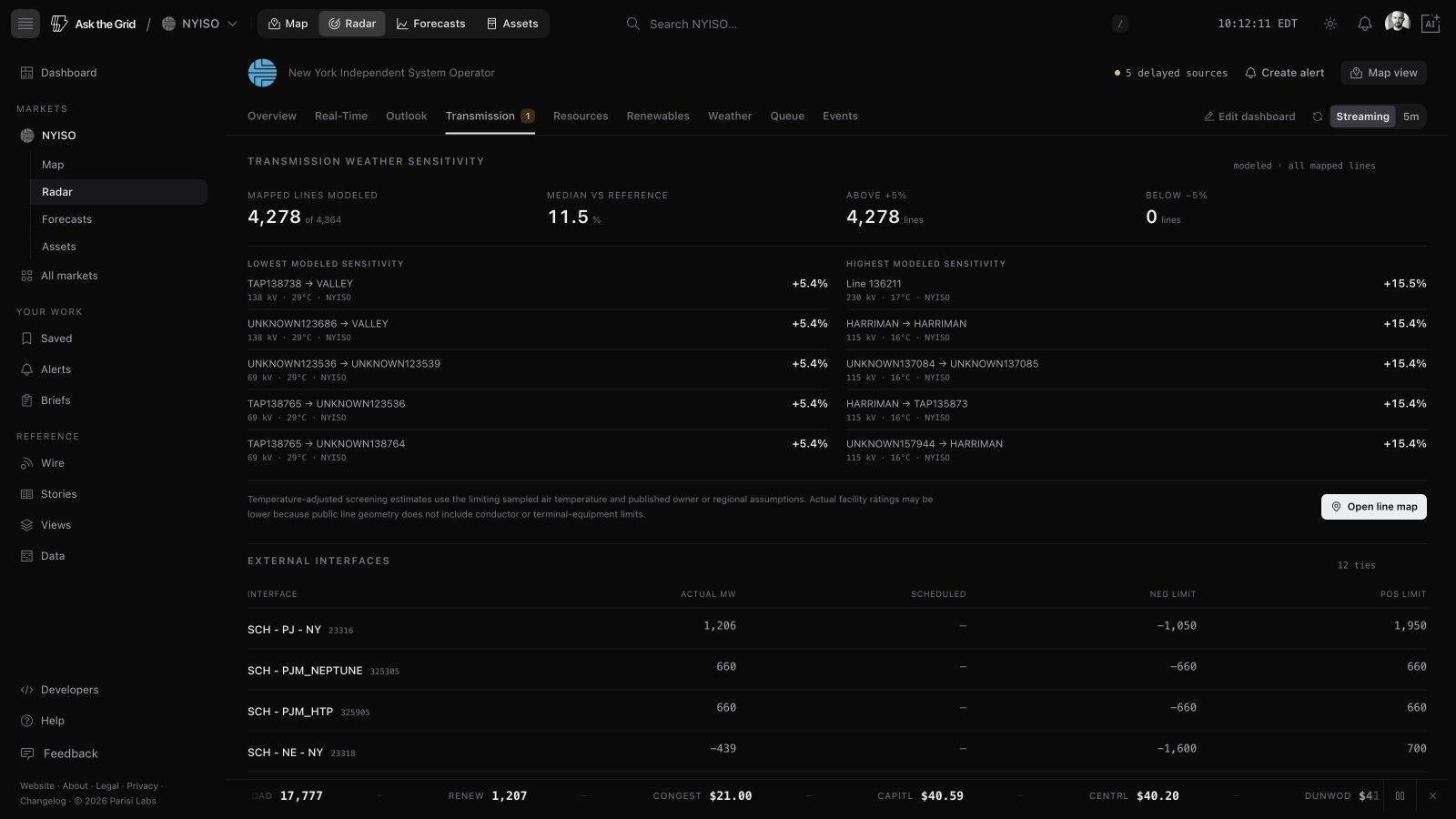The width and height of the screenshot is (1456, 819).
Task: Select the SCH - PJM_NEPTUNE interface row
Action: click(837, 670)
